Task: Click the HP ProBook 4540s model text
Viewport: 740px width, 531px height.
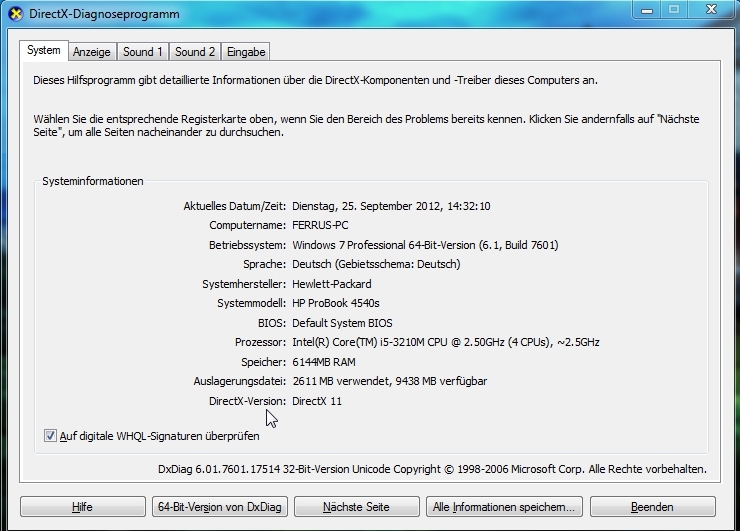Action: click(x=336, y=303)
